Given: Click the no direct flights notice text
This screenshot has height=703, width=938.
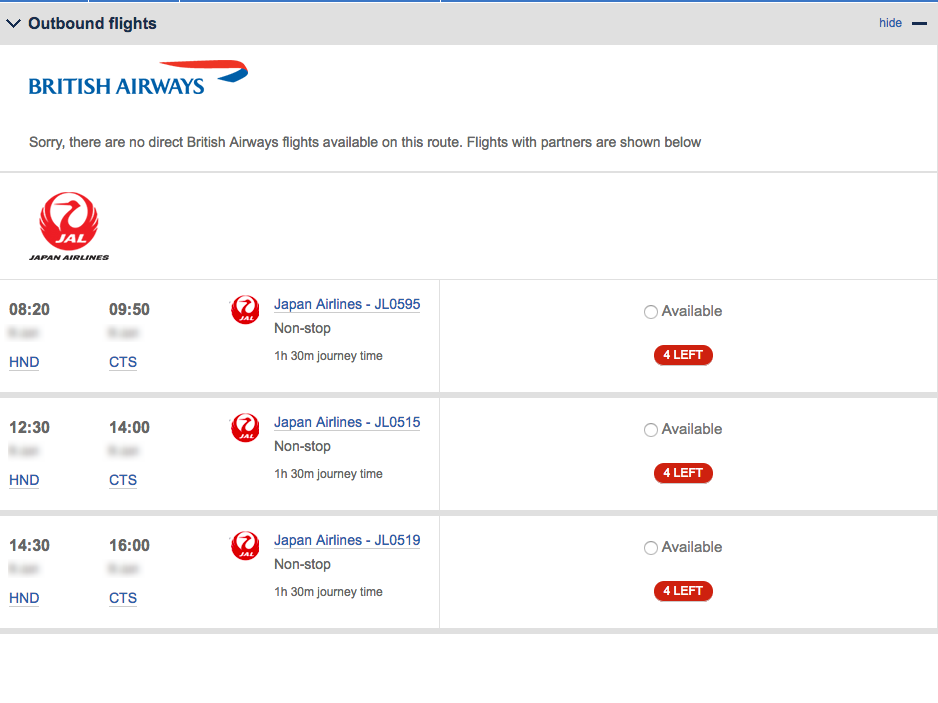Looking at the screenshot, I should click(365, 142).
